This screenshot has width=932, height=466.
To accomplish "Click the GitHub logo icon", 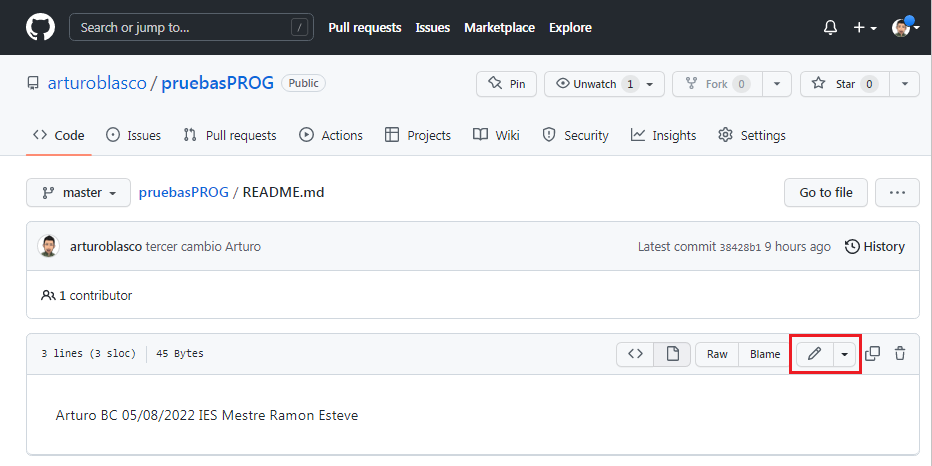I will (40, 27).
